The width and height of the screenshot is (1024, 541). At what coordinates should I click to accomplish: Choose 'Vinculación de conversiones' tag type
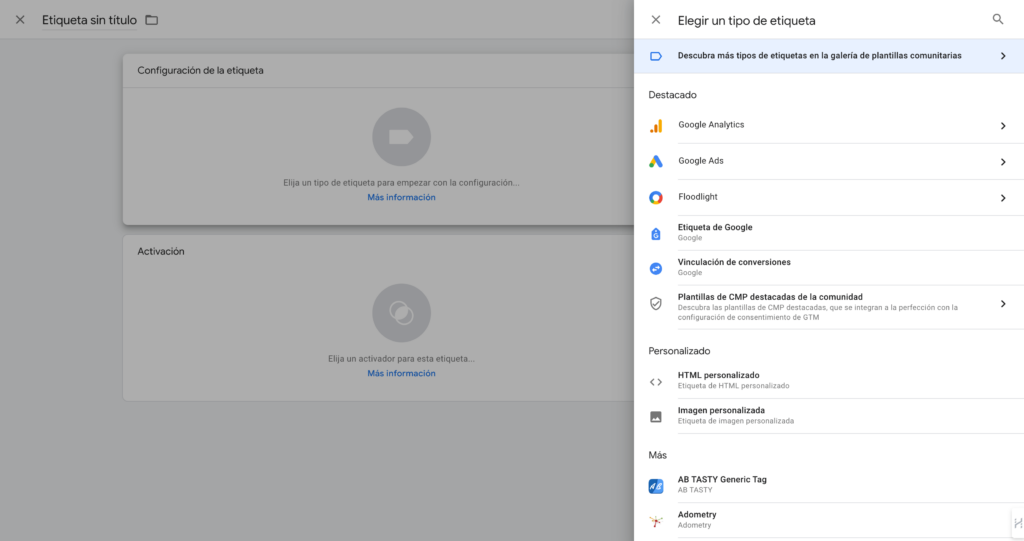pyautogui.click(x=829, y=267)
